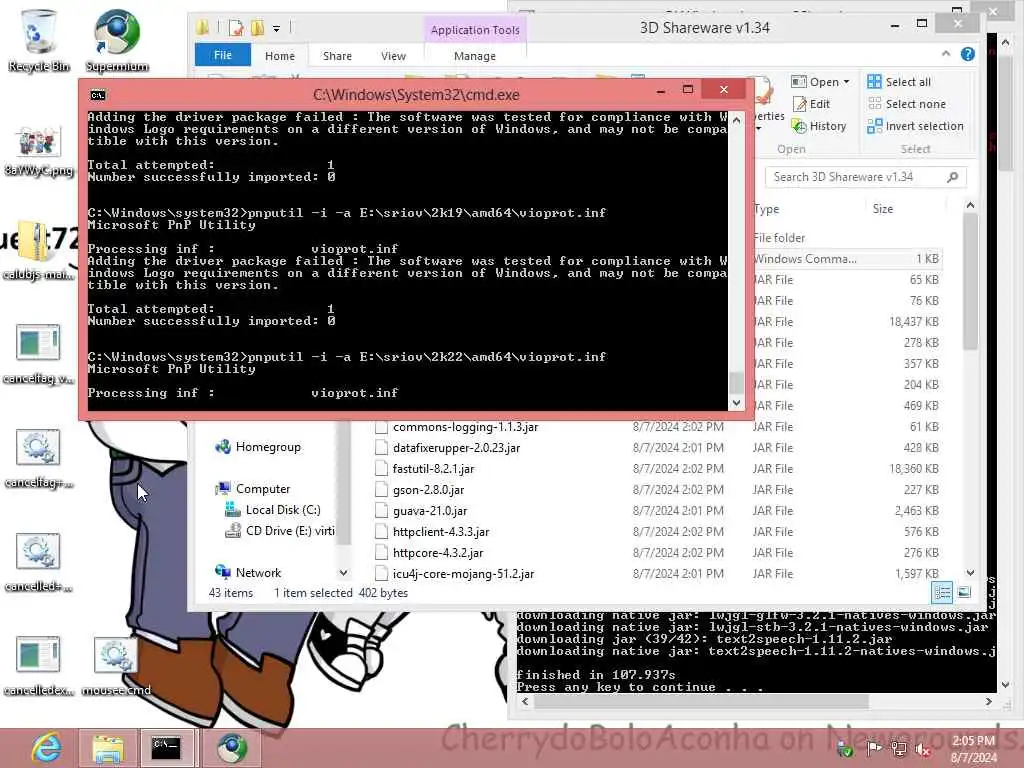This screenshot has width=1024, height=768.
Task: Select commons-logging-1.1.3.jar file
Action: coord(465,427)
